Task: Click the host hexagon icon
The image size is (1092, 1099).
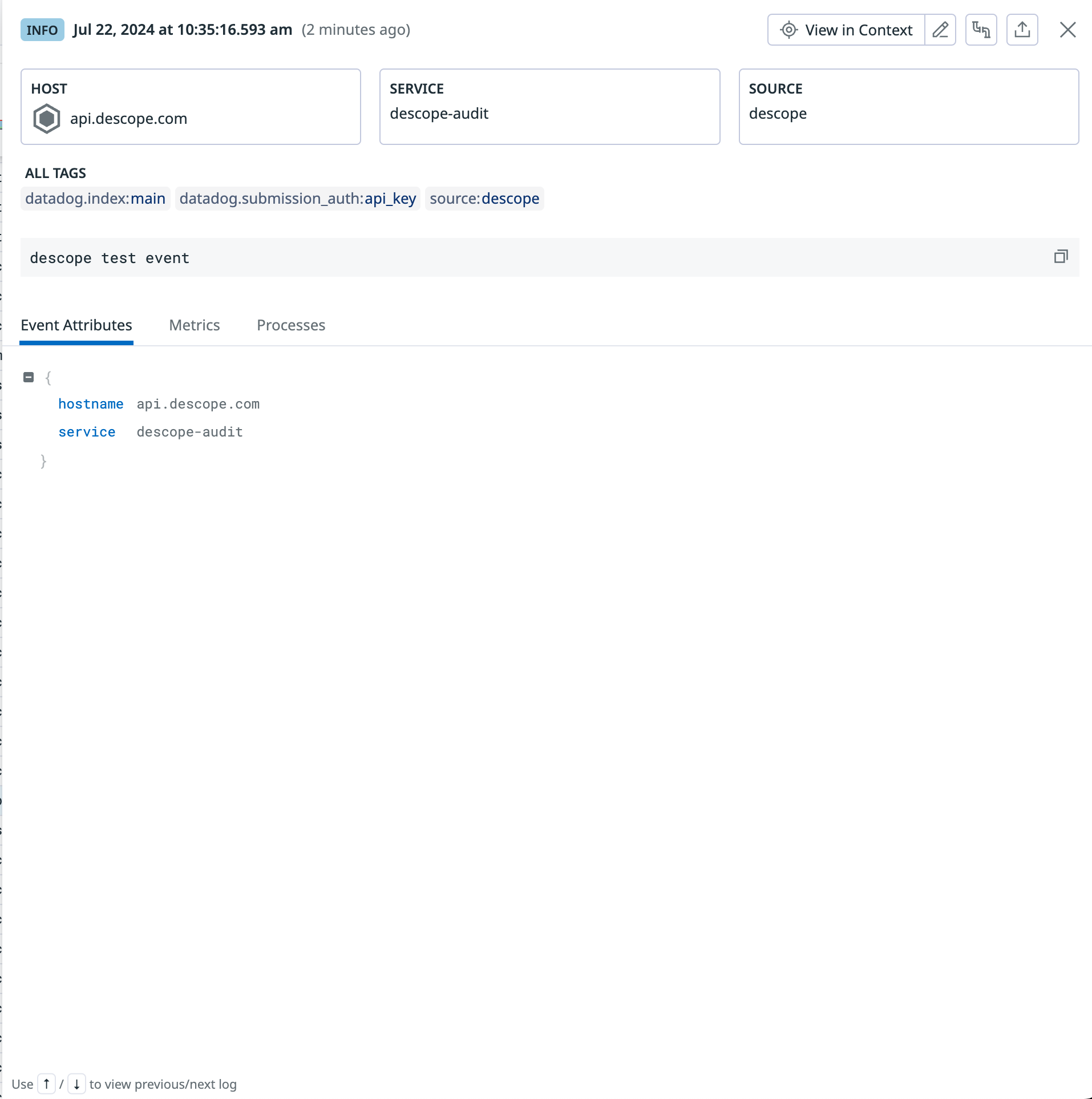Action: coord(46,118)
